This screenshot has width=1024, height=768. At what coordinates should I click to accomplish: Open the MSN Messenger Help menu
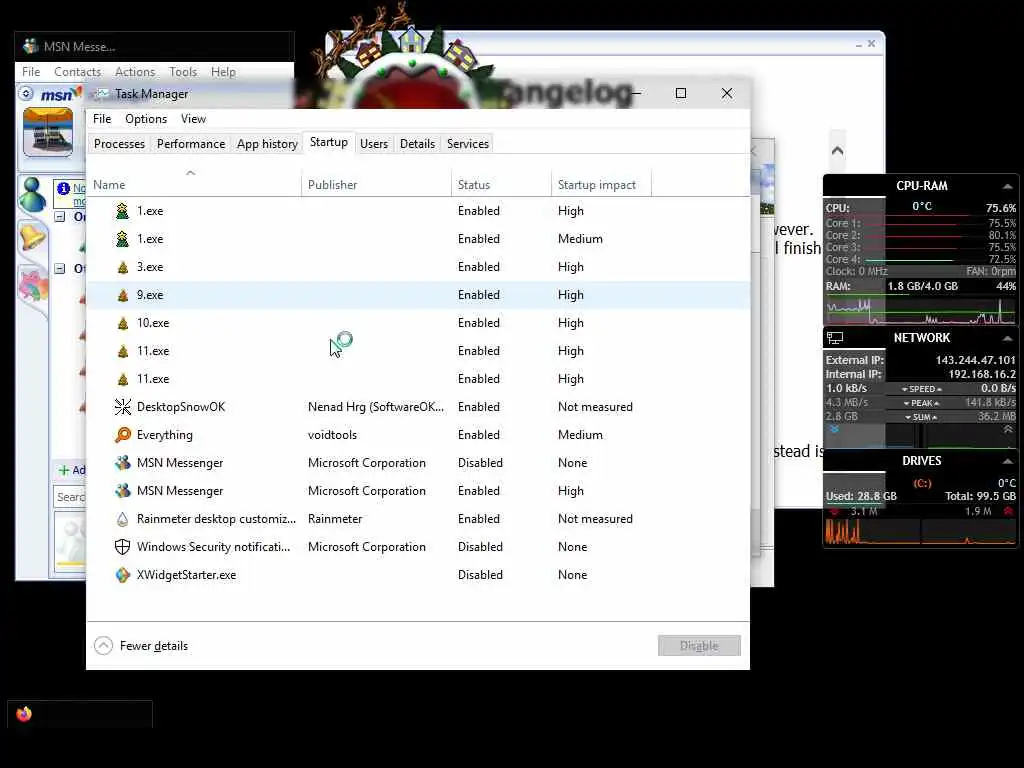point(223,72)
